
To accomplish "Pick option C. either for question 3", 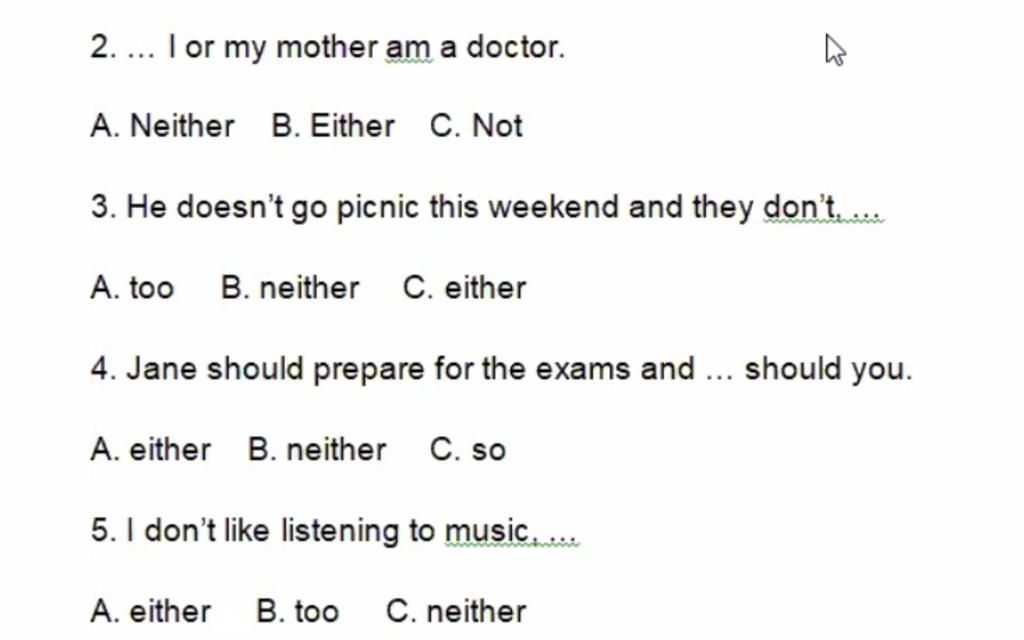I will 464,288.
